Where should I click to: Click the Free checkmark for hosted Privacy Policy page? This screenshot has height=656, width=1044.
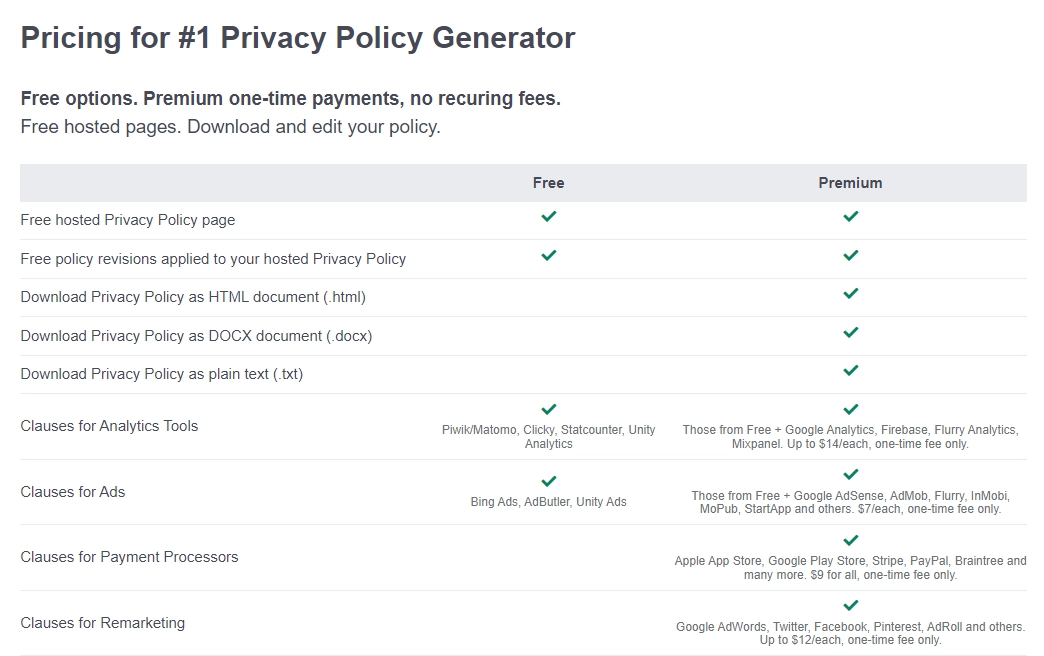tap(548, 216)
